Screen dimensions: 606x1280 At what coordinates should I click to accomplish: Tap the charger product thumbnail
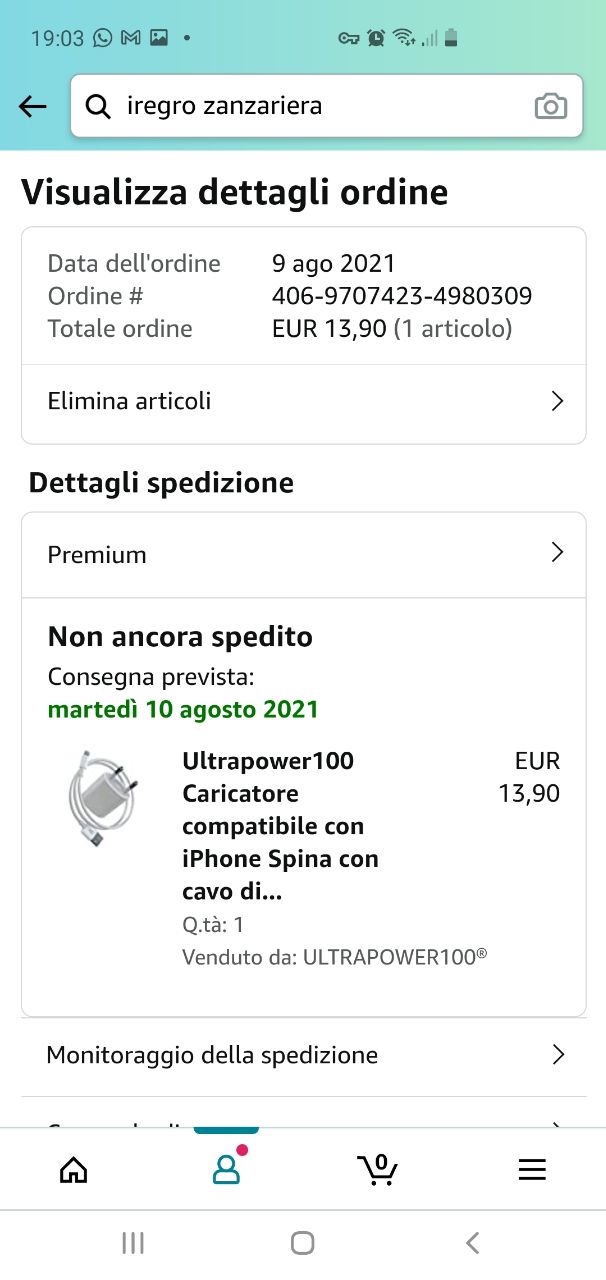[101, 801]
